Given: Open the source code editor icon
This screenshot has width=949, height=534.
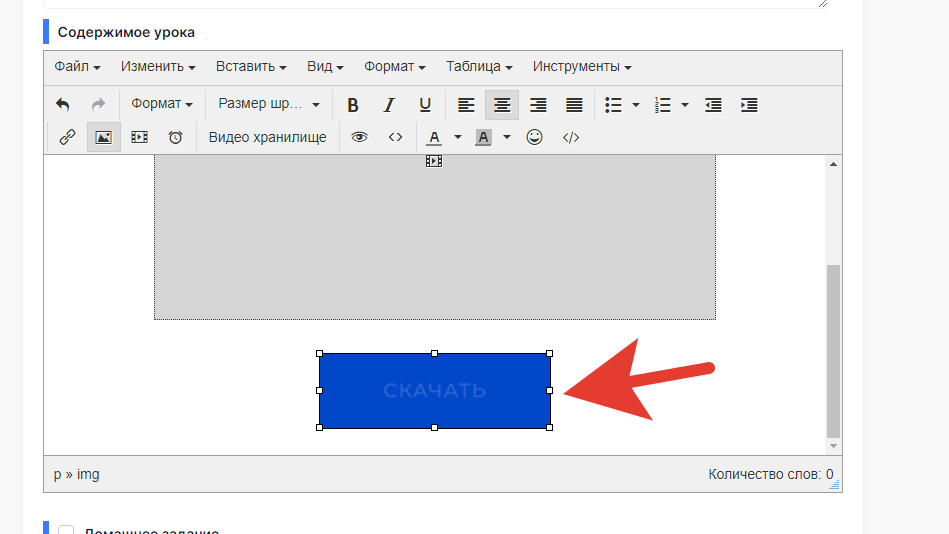Looking at the screenshot, I should click(395, 137).
